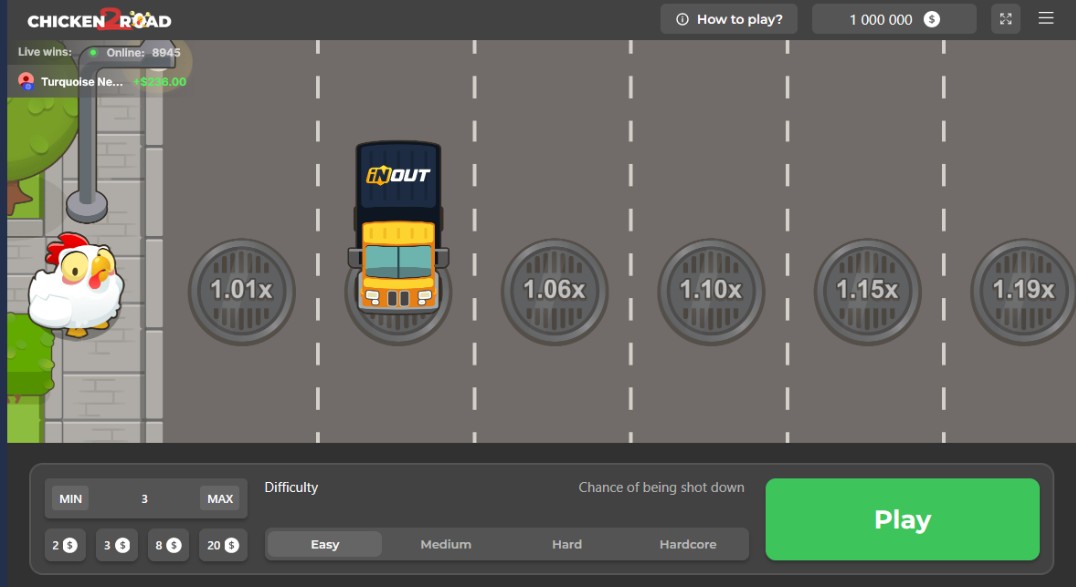Click the dollar coin icon beside balance
The width and height of the screenshot is (1076, 587).
(931, 19)
